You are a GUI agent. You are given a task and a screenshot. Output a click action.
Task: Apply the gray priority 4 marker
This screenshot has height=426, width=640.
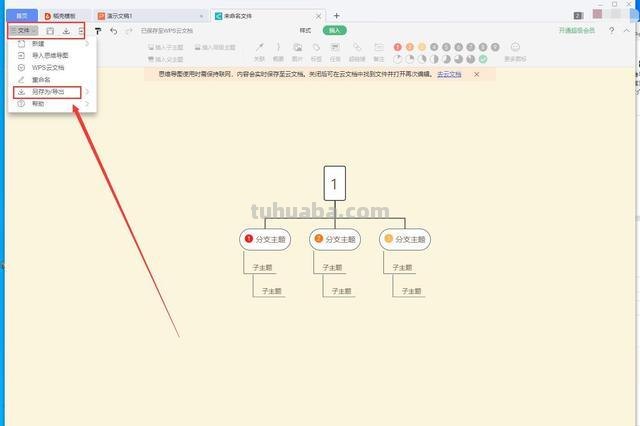(x=434, y=47)
